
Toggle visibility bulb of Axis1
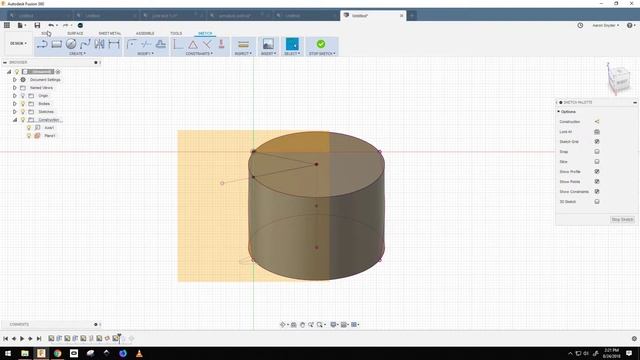point(29,128)
